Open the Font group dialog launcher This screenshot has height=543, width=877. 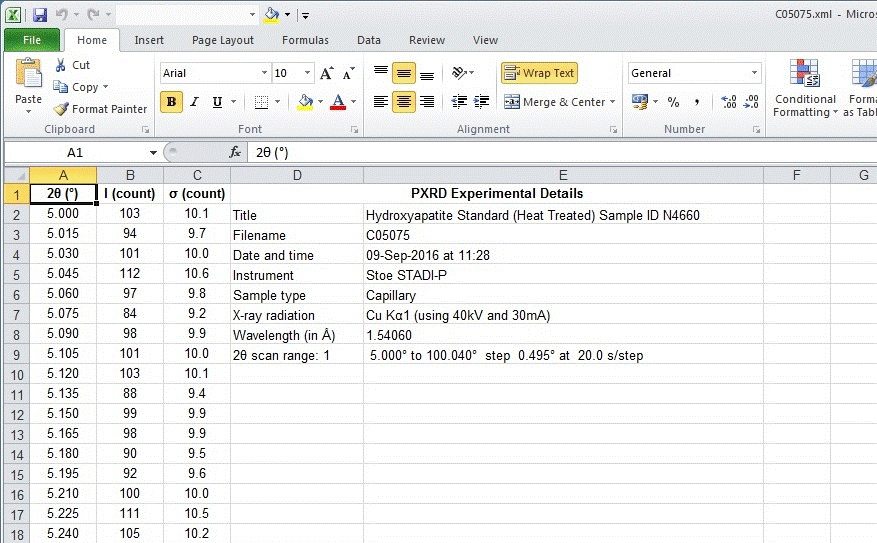(355, 130)
